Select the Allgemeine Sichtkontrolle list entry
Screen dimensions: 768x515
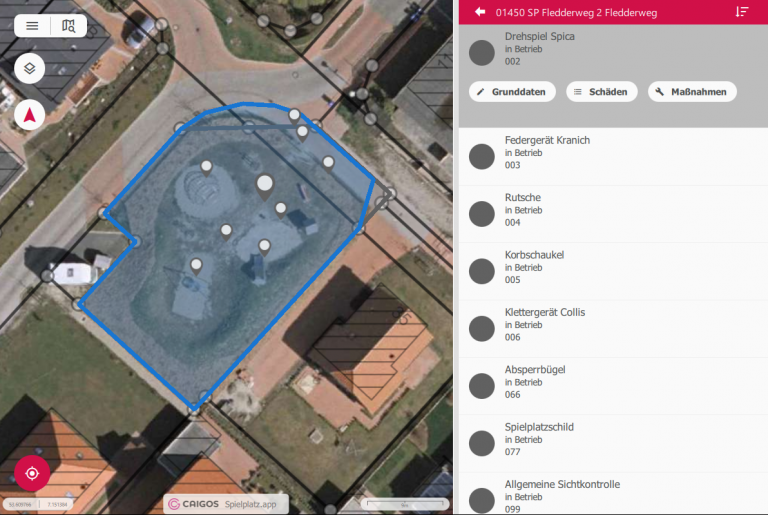click(x=613, y=494)
